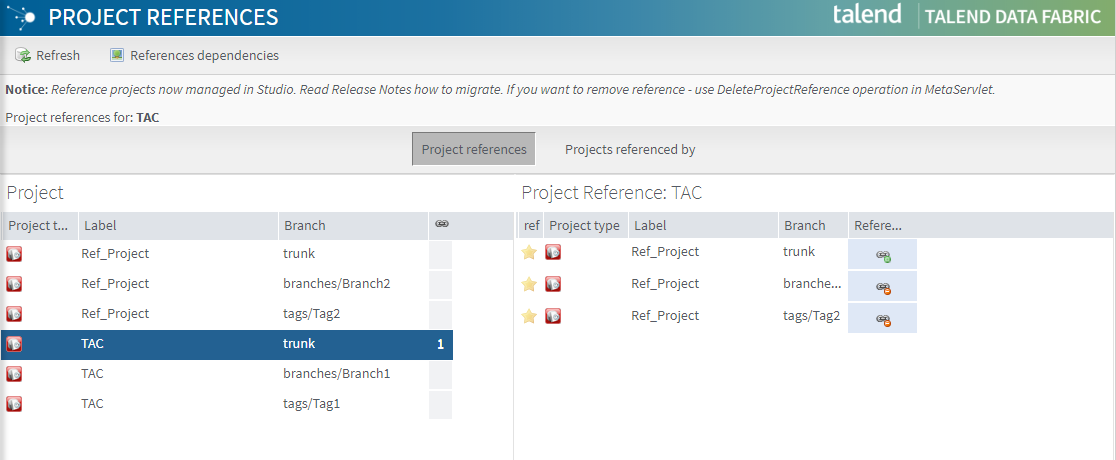Sort reference table by Project type header
This screenshot has width=1116, height=460.
pyautogui.click(x=584, y=225)
